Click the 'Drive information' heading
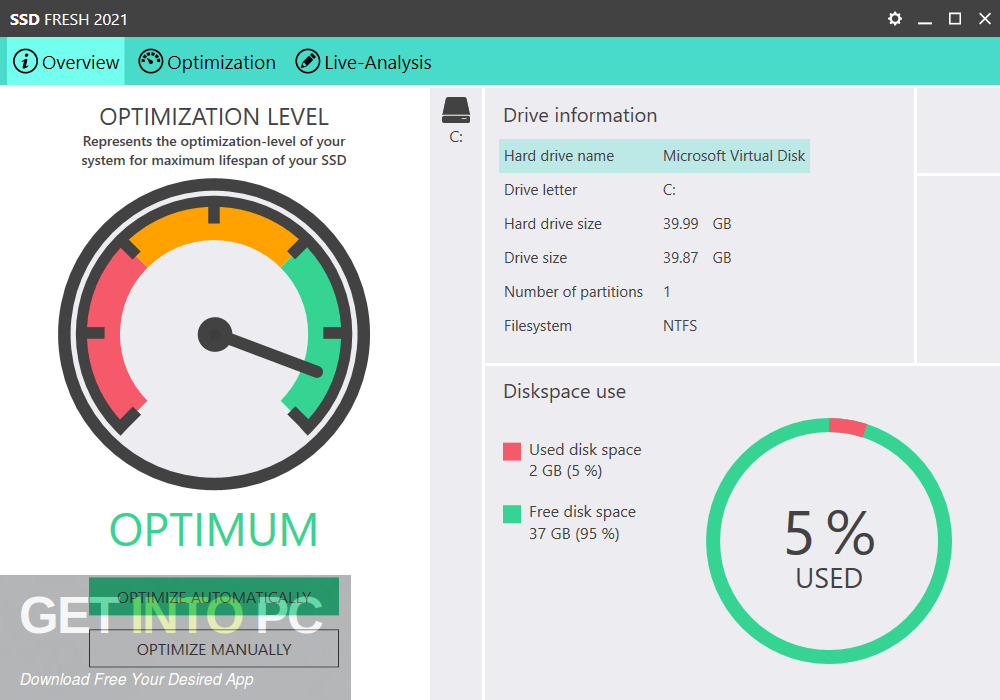Screen dimensions: 1000x700 (580, 115)
